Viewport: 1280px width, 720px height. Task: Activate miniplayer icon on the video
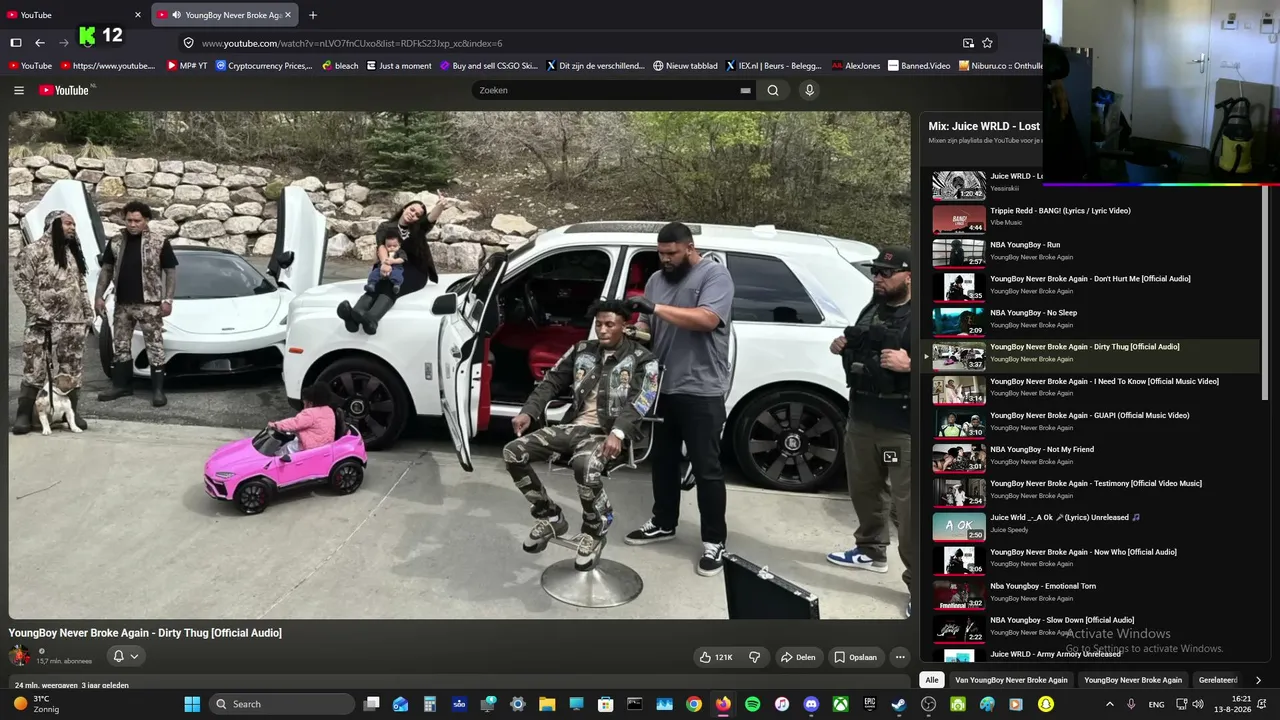890,457
